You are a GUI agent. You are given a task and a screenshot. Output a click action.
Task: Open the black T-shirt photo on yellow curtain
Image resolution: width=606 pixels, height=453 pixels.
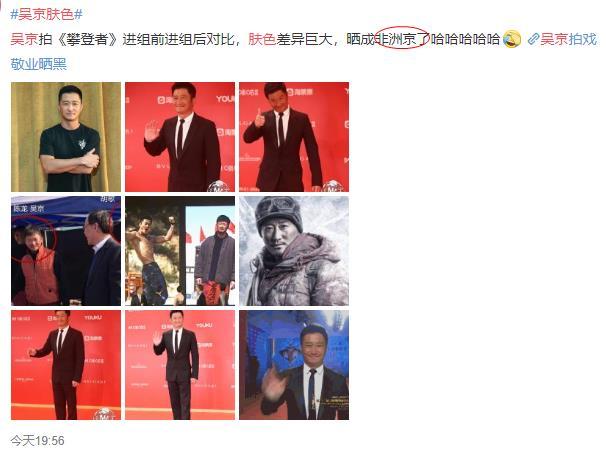click(66, 137)
